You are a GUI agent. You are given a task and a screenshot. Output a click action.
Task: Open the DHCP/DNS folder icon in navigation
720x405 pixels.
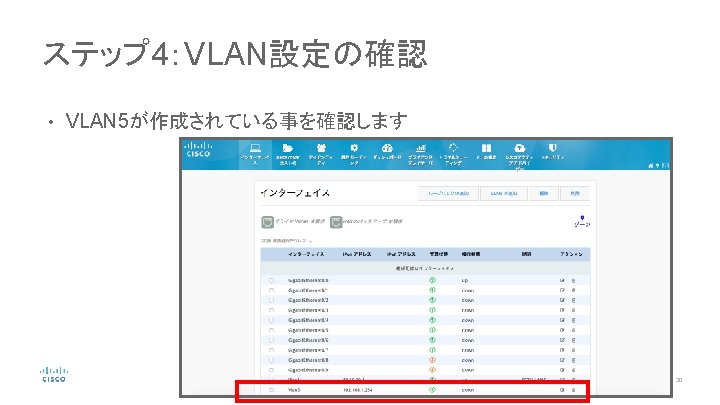click(x=288, y=148)
